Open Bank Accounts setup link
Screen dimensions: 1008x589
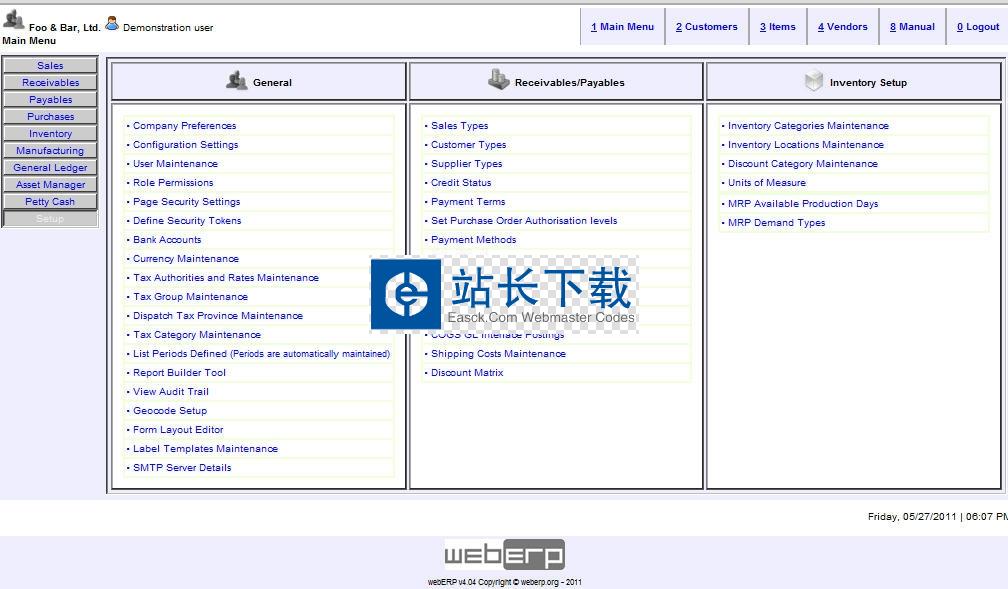coord(167,240)
